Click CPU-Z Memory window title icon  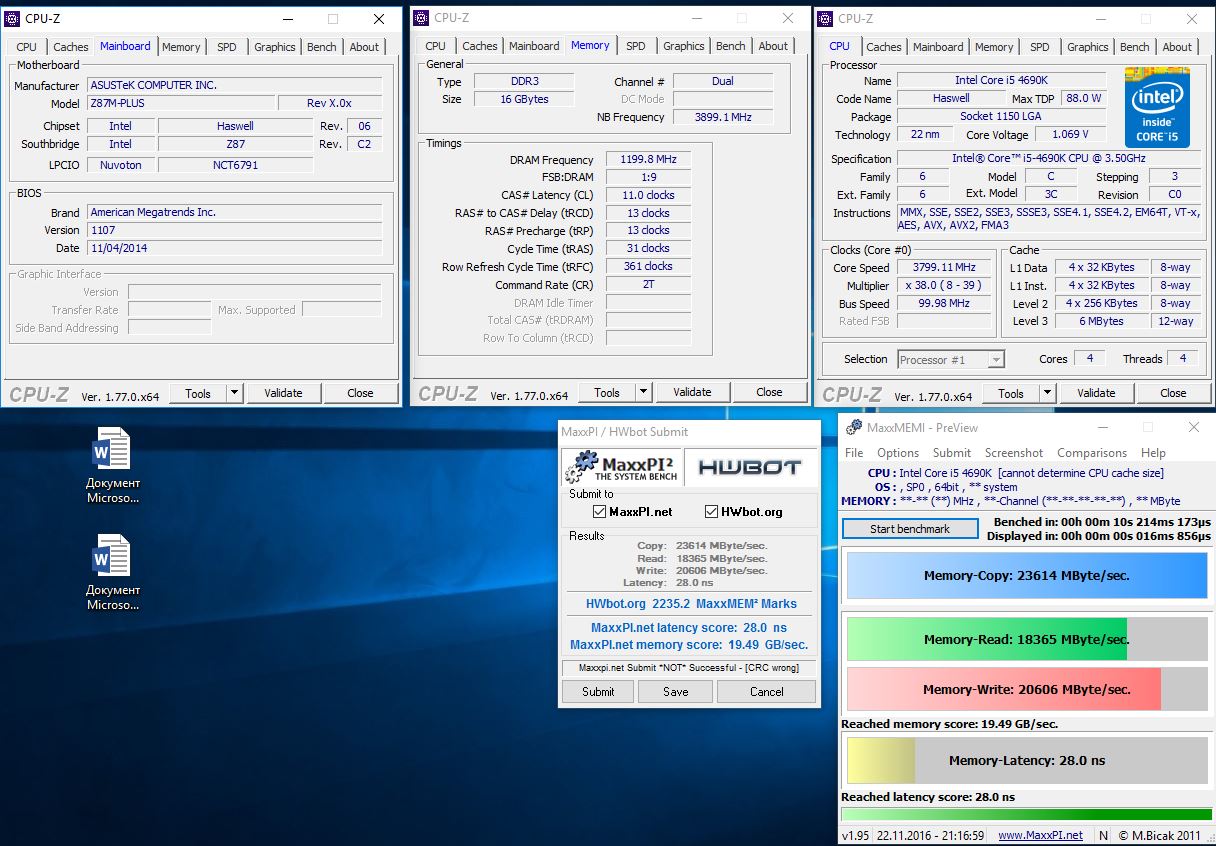tap(421, 18)
